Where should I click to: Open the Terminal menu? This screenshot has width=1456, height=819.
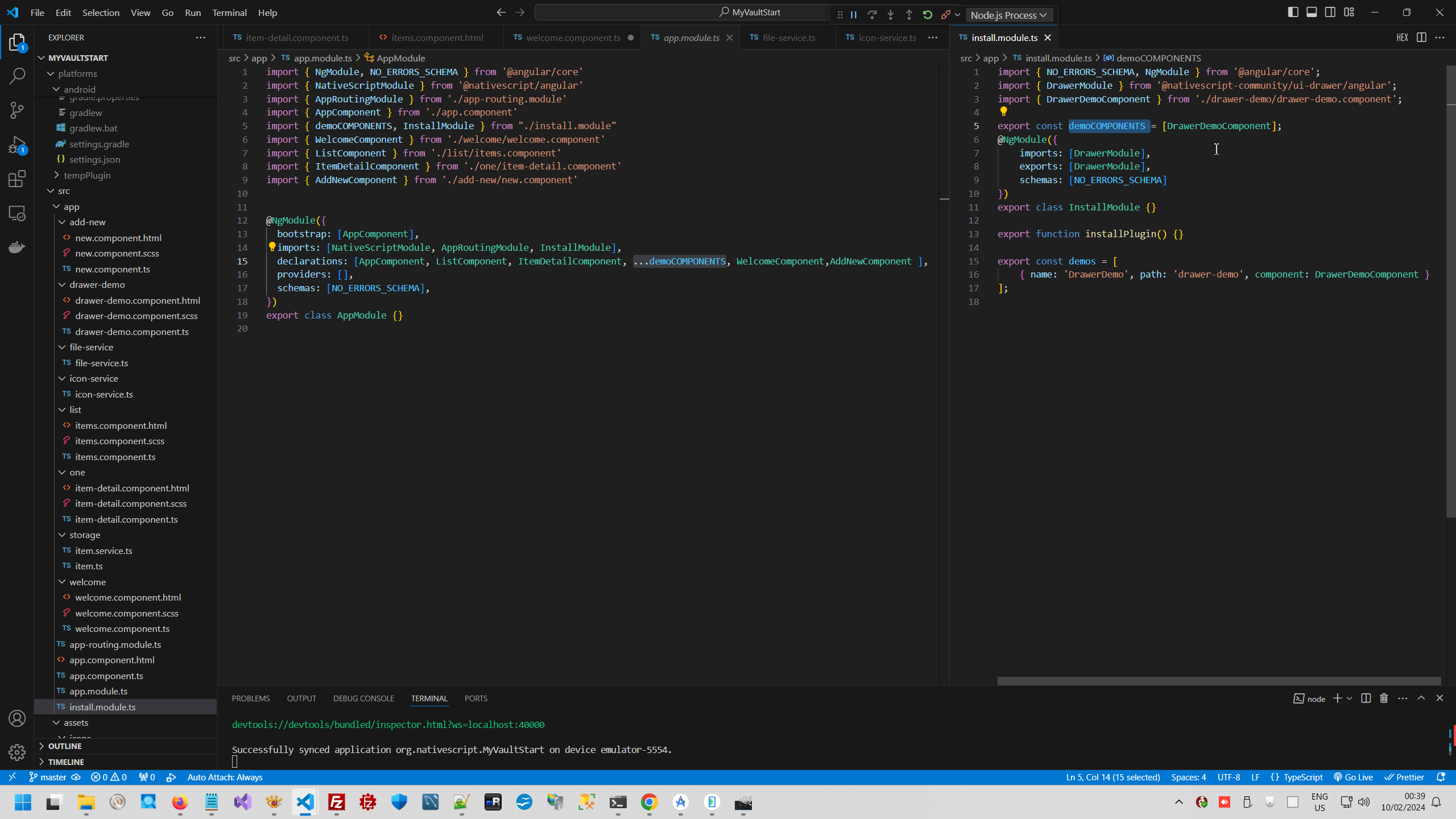tap(229, 13)
